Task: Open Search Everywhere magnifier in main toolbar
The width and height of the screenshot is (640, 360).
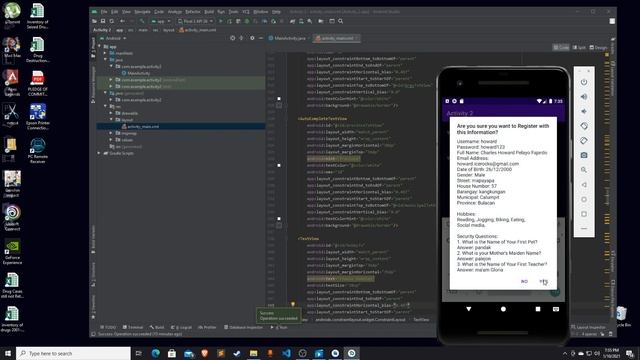Action: click(340, 21)
